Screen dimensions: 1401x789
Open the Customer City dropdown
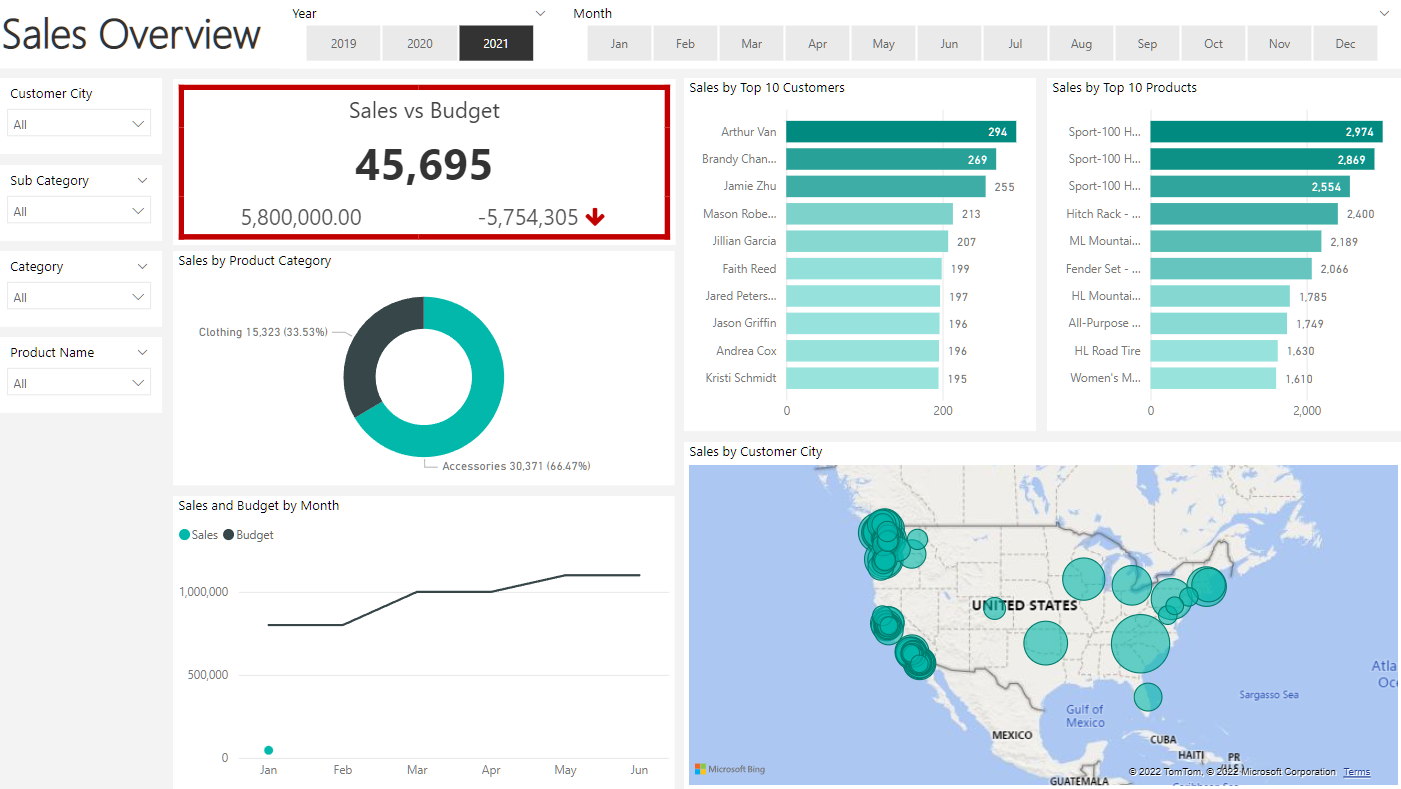tap(79, 124)
